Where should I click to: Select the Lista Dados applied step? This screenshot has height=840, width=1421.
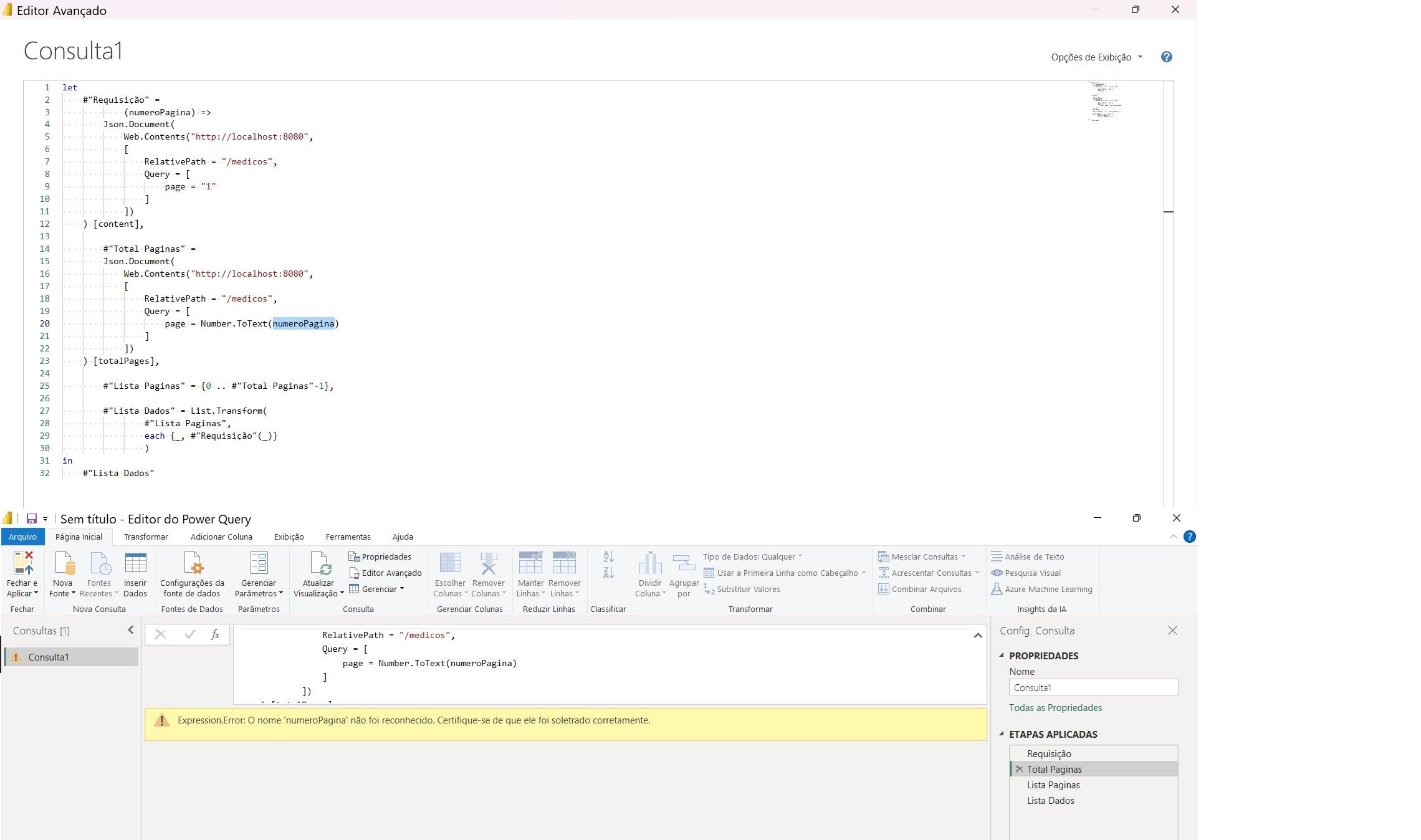click(x=1094, y=800)
